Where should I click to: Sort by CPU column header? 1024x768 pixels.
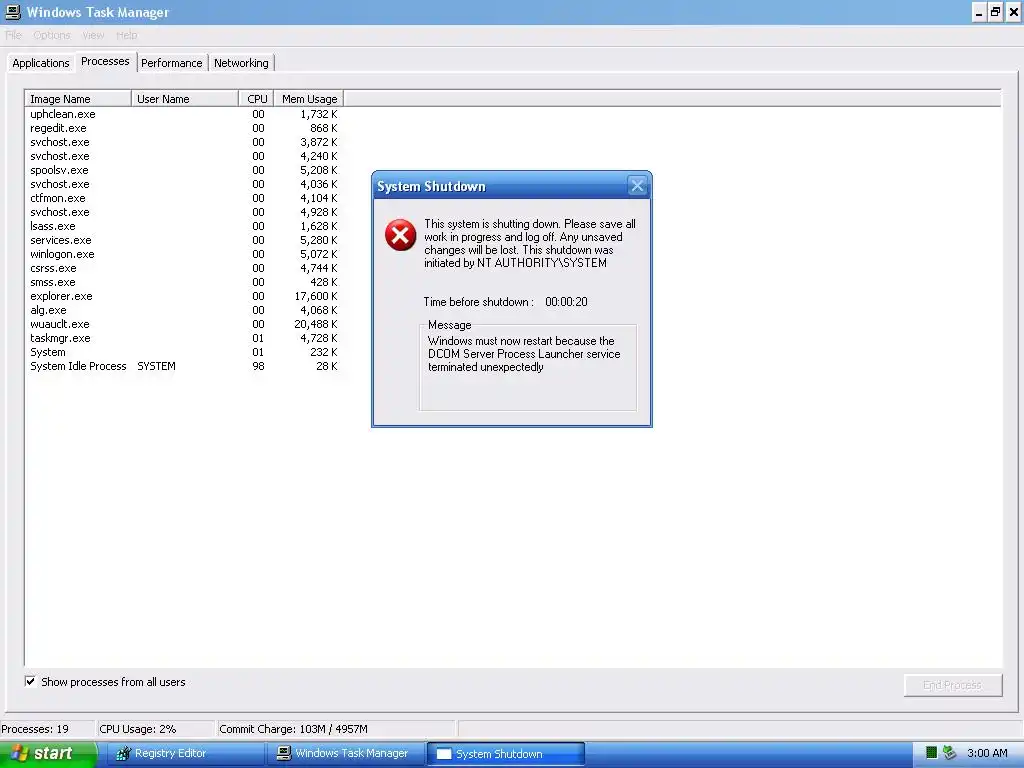[x=257, y=99]
